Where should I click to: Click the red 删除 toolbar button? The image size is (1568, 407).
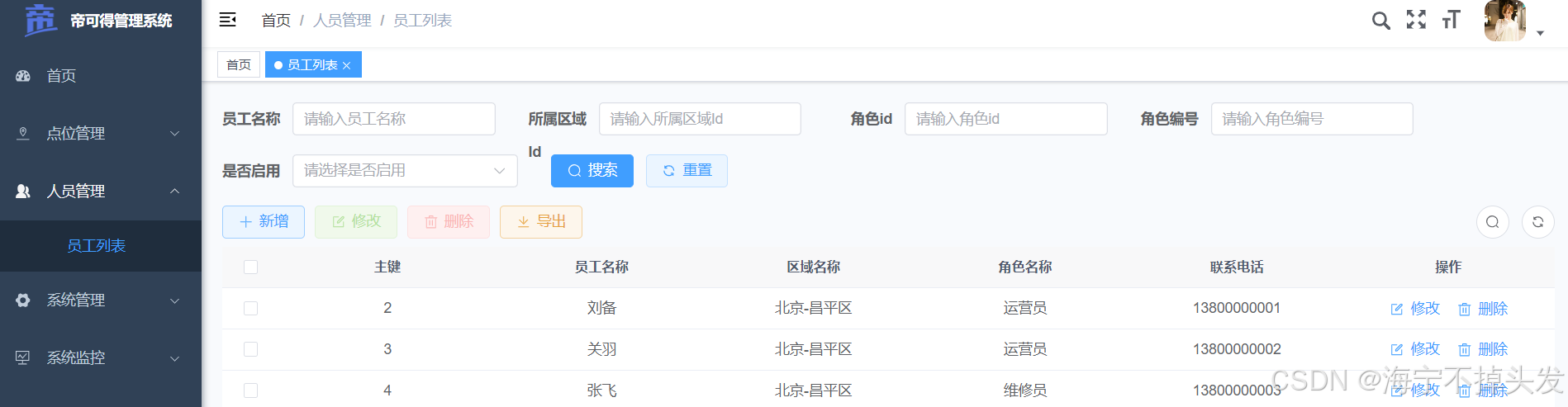tap(449, 222)
